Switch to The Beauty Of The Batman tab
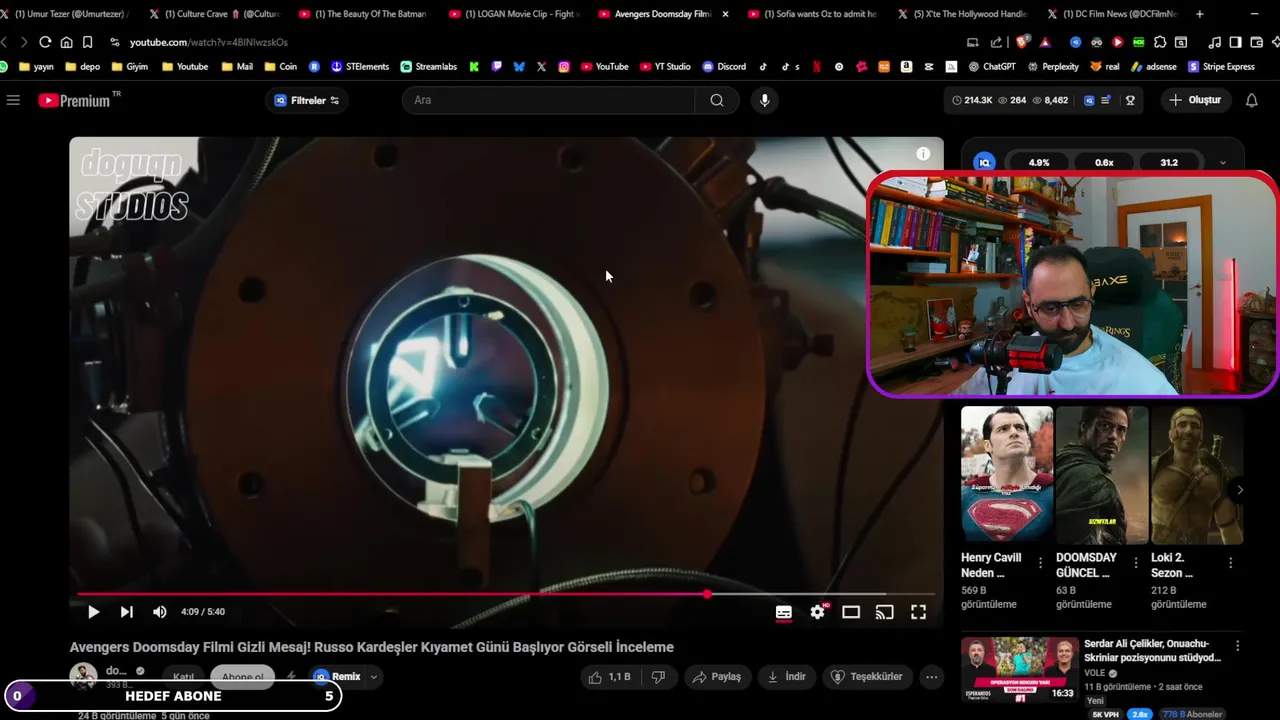Viewport: 1280px width, 720px height. pos(365,14)
